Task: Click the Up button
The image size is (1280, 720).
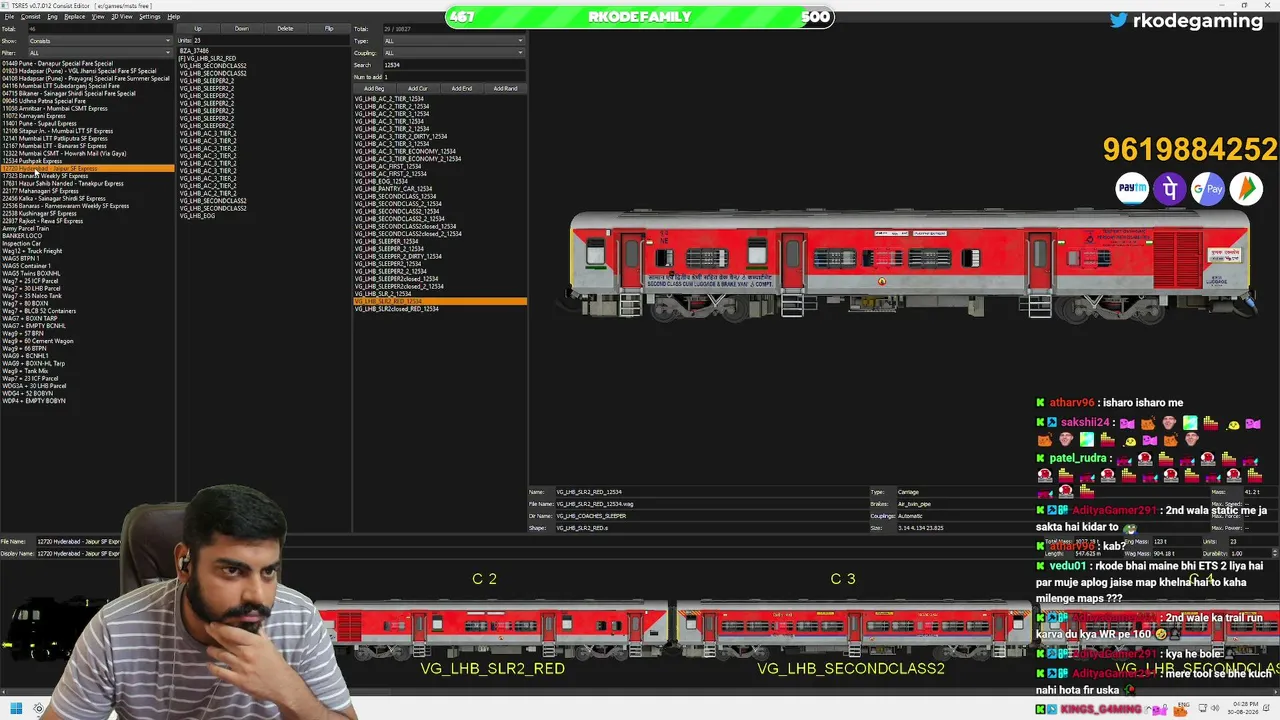Action: point(198,29)
